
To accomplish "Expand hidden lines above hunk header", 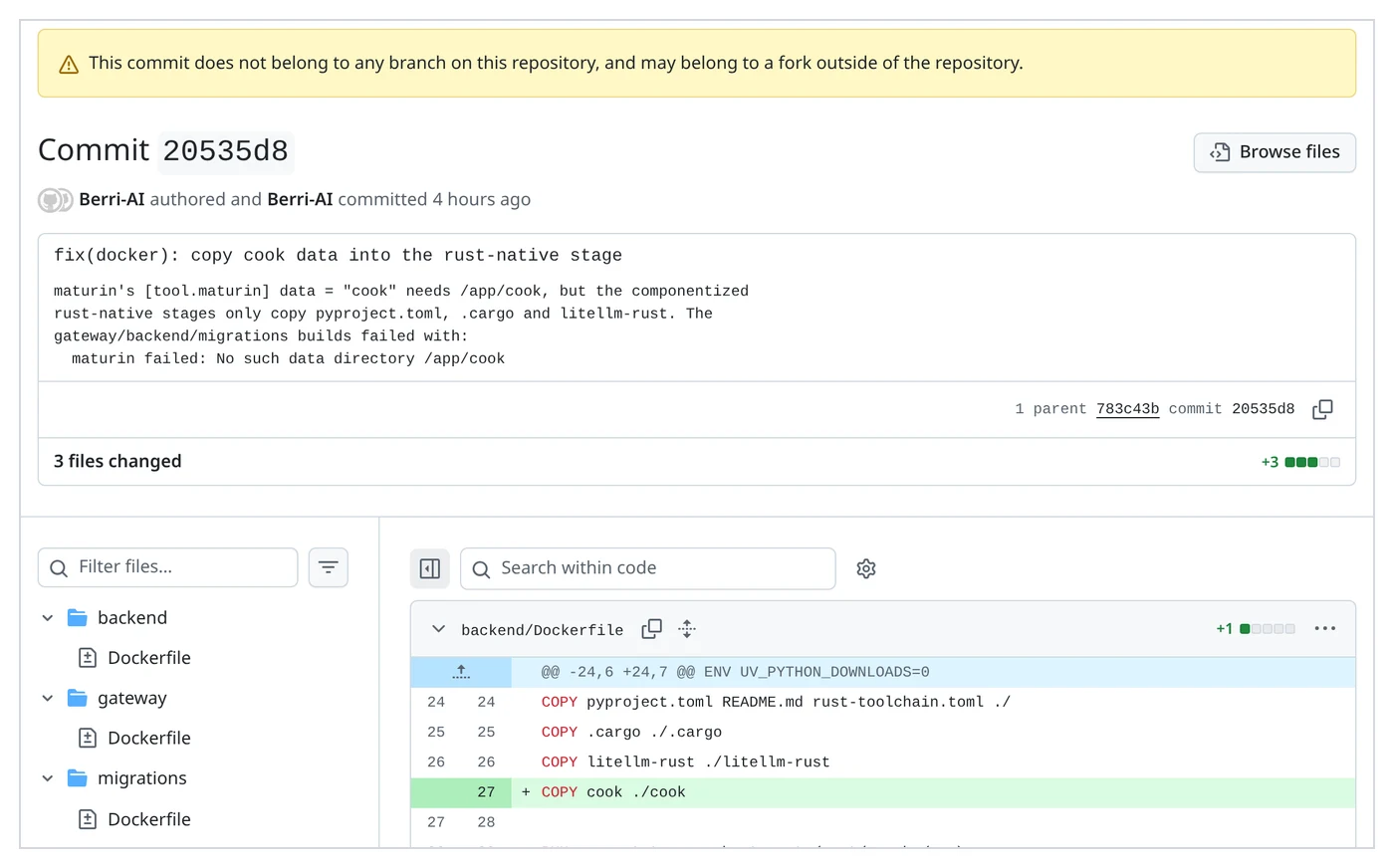I will pyautogui.click(x=461, y=672).
